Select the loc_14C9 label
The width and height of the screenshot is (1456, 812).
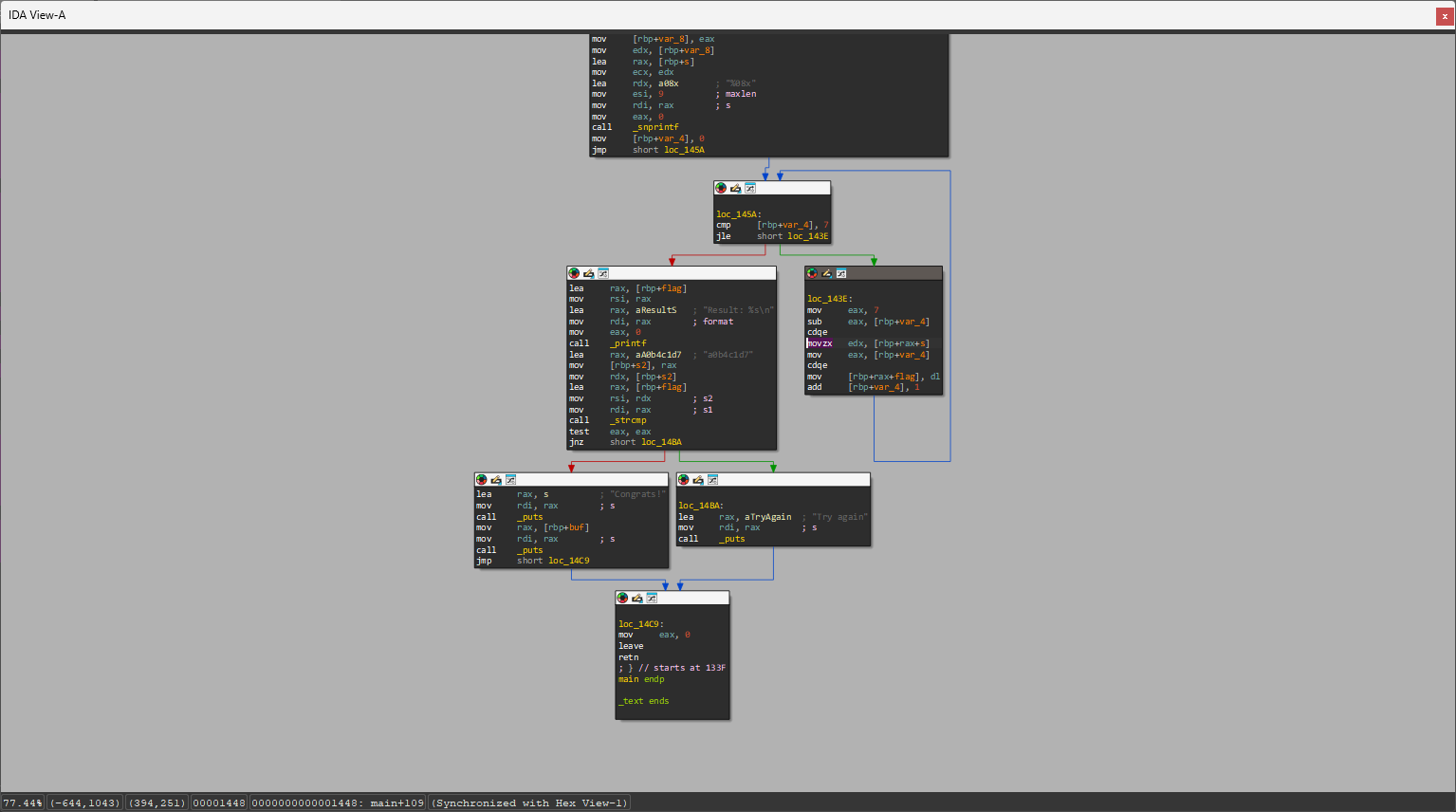pos(641,624)
